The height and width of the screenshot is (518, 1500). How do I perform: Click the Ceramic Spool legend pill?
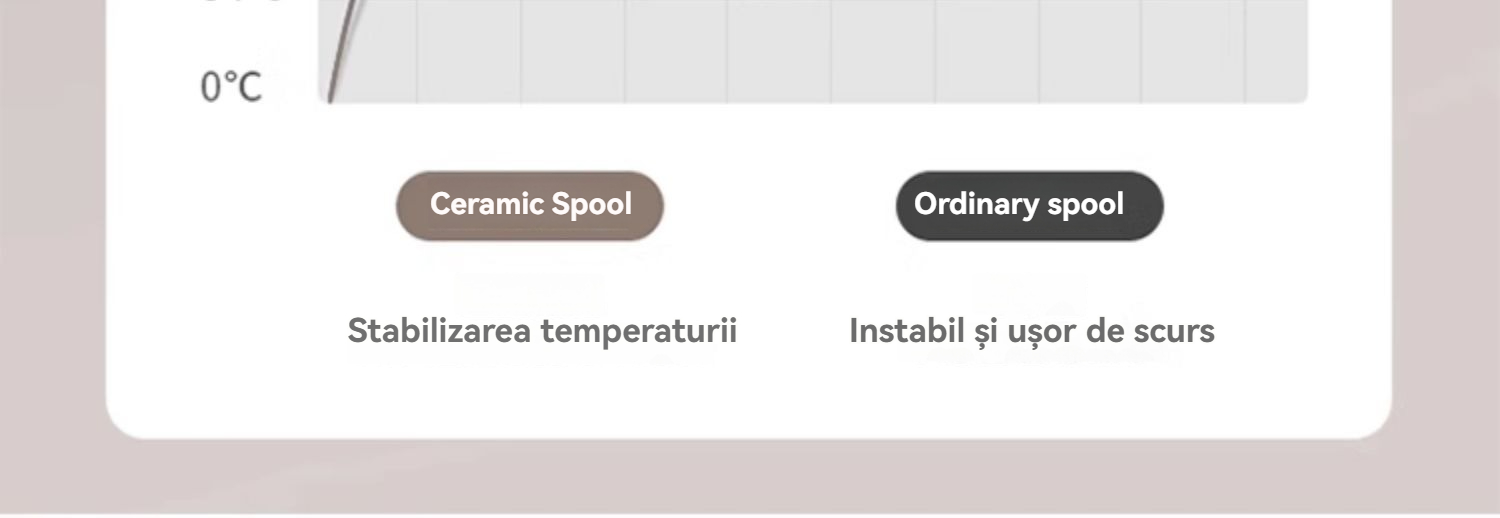(x=530, y=205)
